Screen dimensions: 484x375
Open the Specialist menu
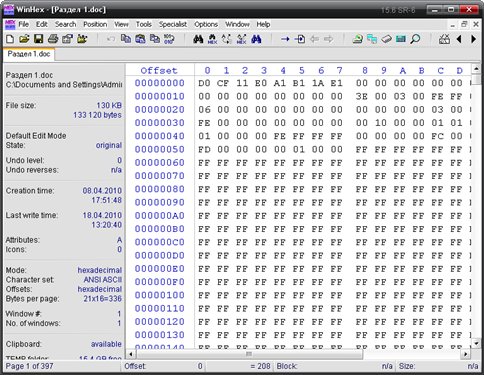[173, 24]
